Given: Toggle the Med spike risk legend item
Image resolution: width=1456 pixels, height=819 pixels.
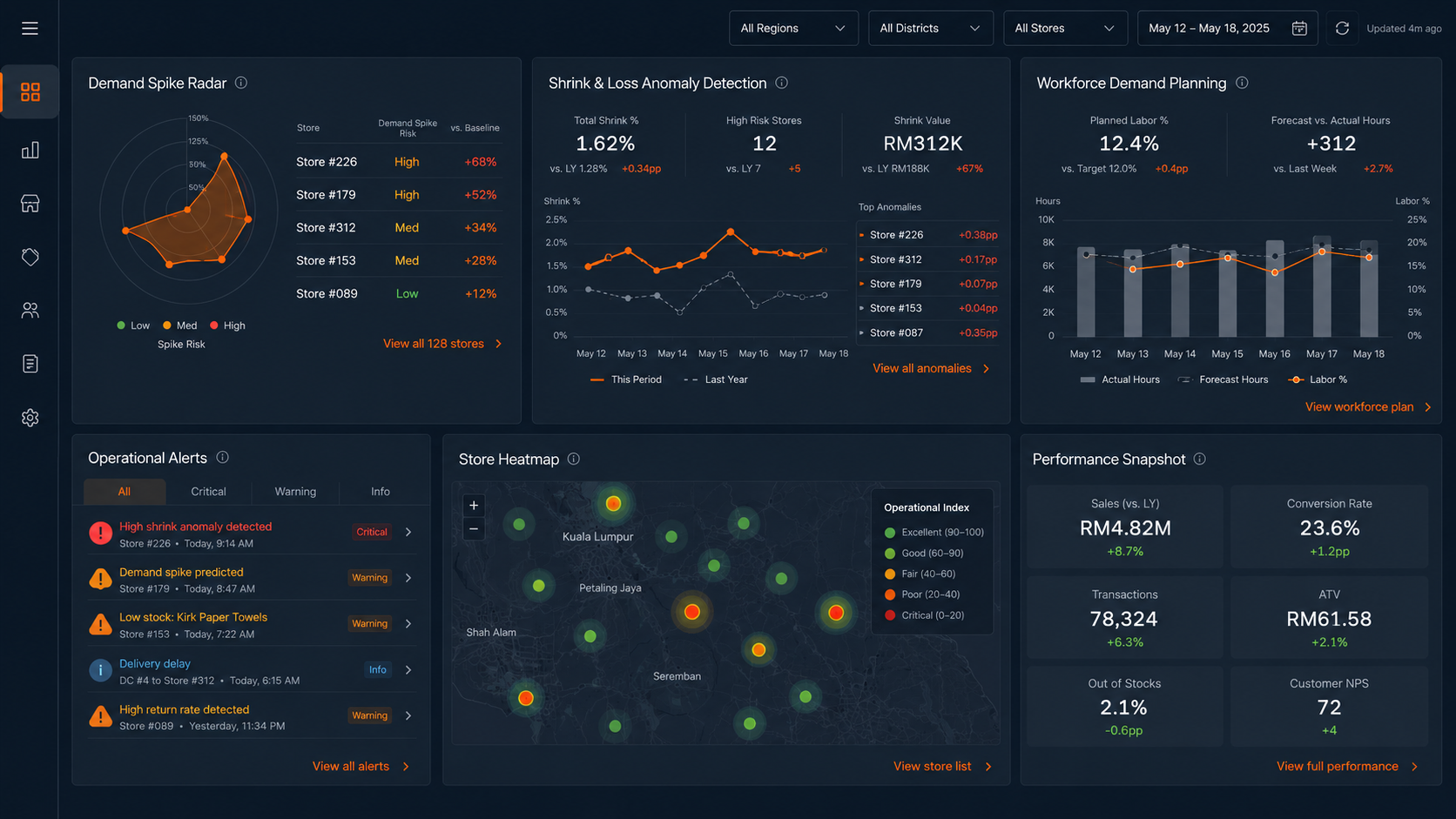Looking at the screenshot, I should tap(180, 326).
